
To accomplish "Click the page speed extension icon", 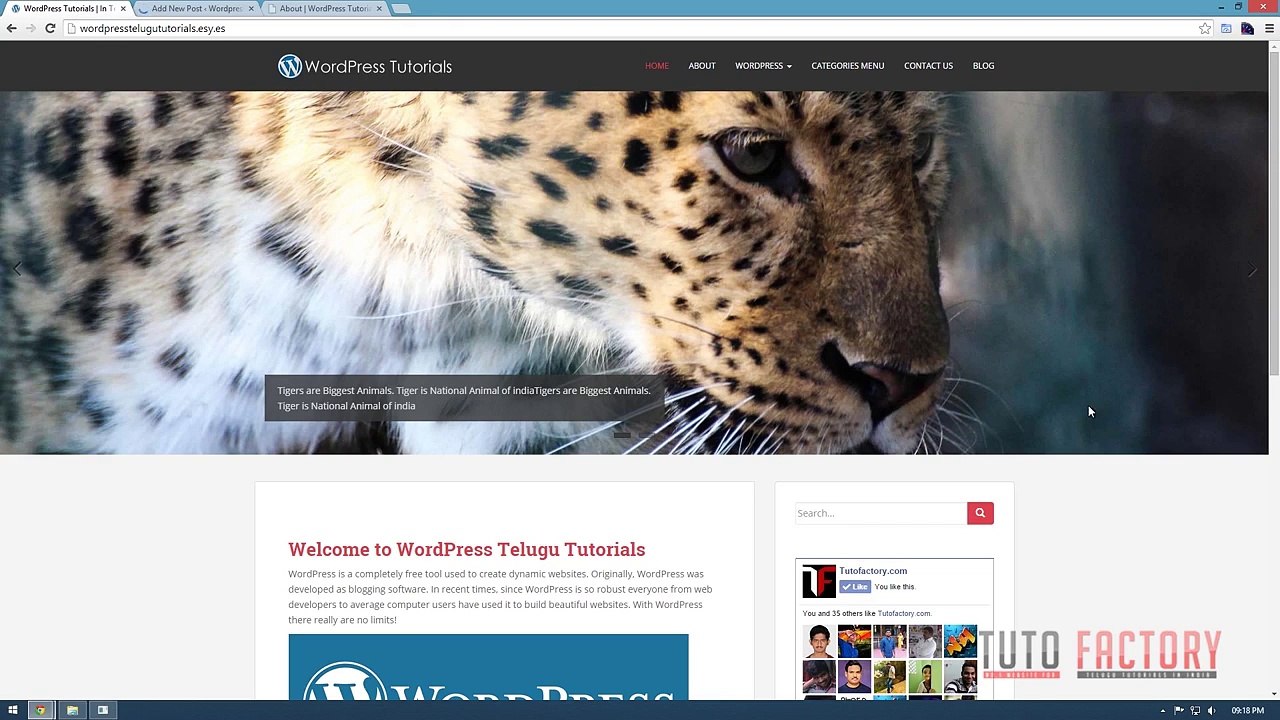I will click(x=1226, y=28).
